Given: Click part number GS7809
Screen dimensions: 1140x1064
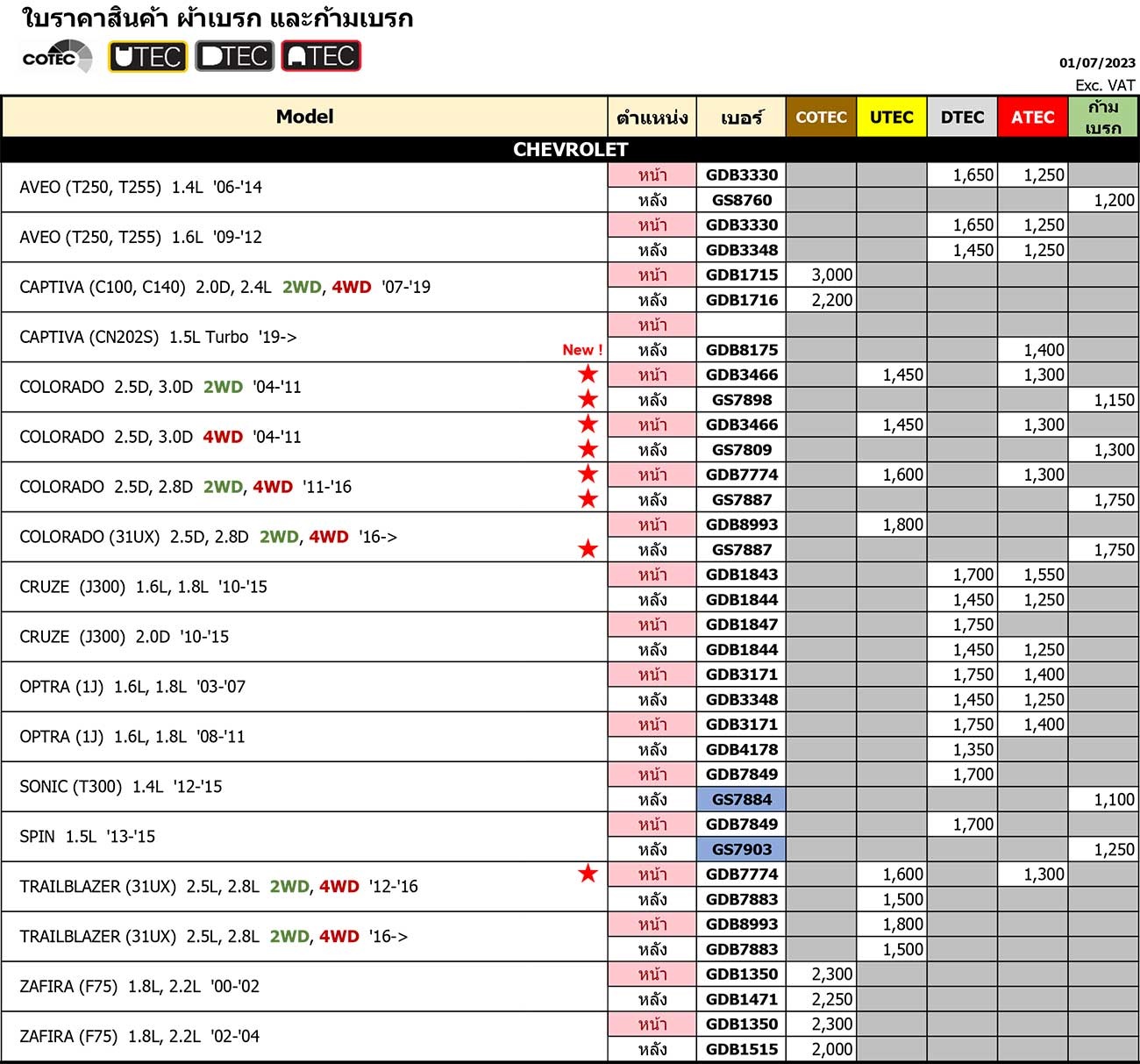Looking at the screenshot, I should pyautogui.click(x=742, y=450).
